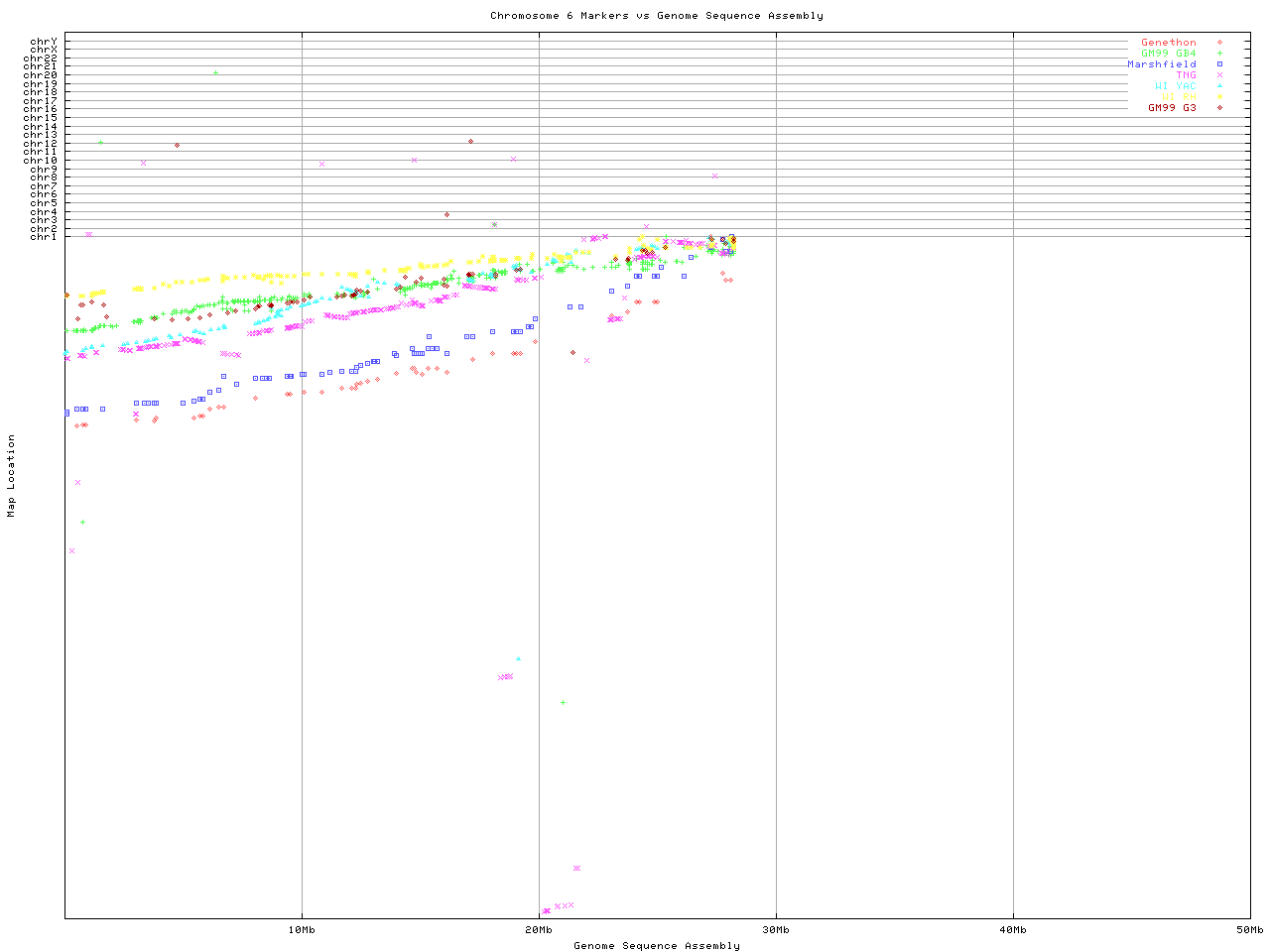Image resolution: width=1270 pixels, height=952 pixels.
Task: Click the chr1 y-axis label
Action: click(43, 237)
